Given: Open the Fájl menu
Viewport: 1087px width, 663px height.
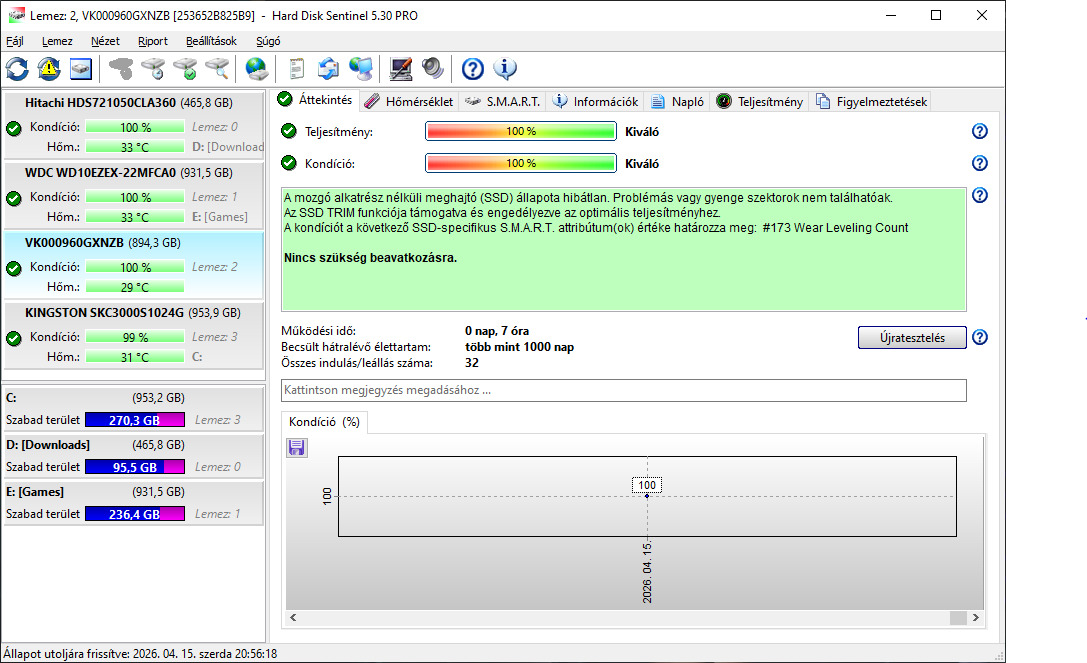Looking at the screenshot, I should click(x=15, y=41).
